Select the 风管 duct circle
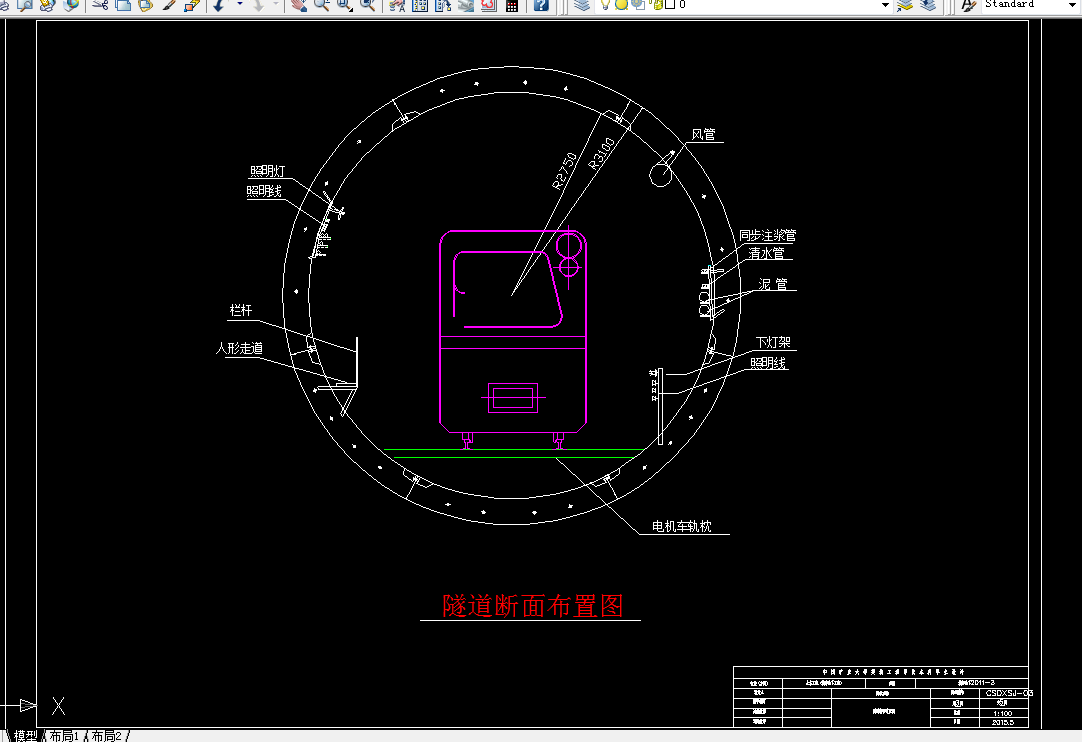 pos(660,175)
